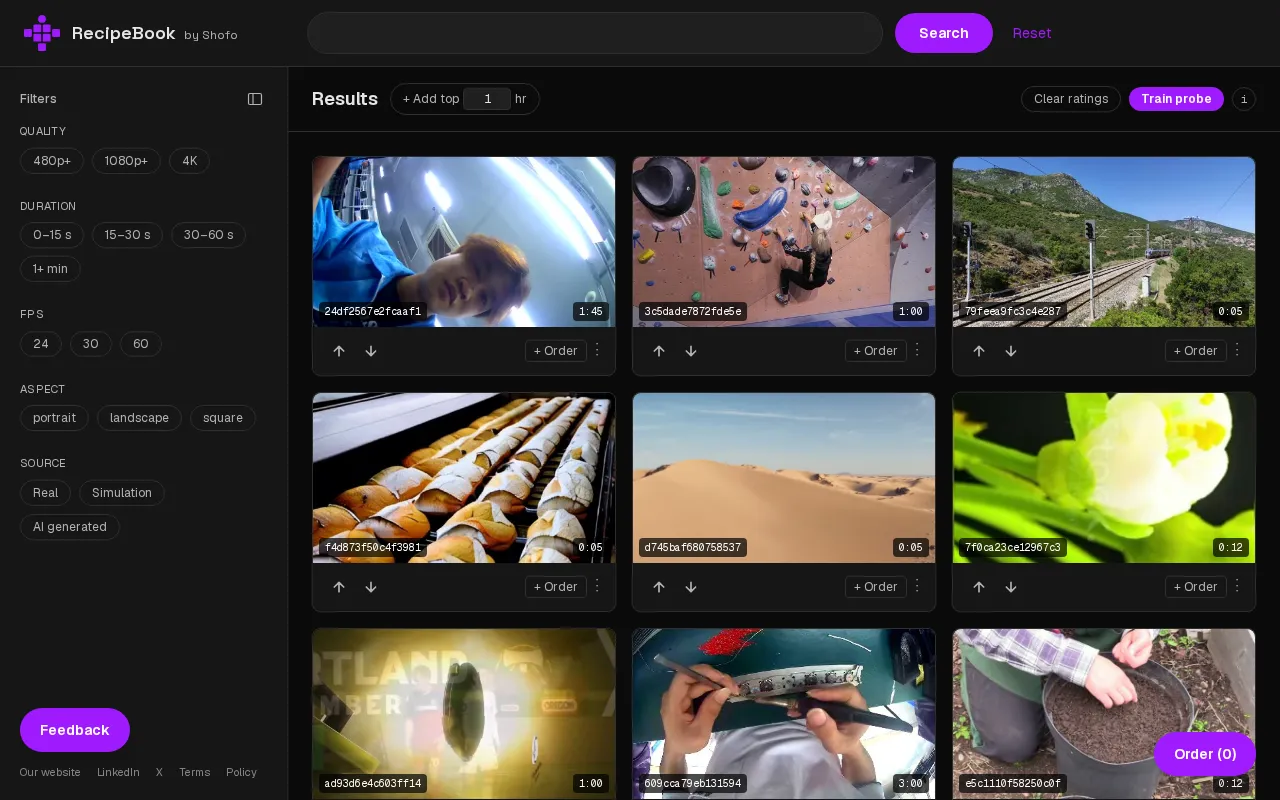Downvote the climbing video 3c5dade7872fde5e
This screenshot has width=1280, height=800.
pos(691,351)
